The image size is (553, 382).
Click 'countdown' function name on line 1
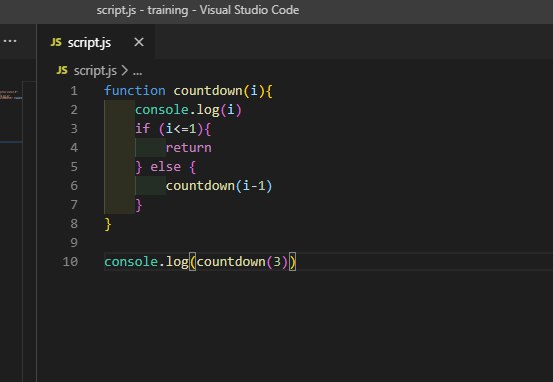pos(208,91)
